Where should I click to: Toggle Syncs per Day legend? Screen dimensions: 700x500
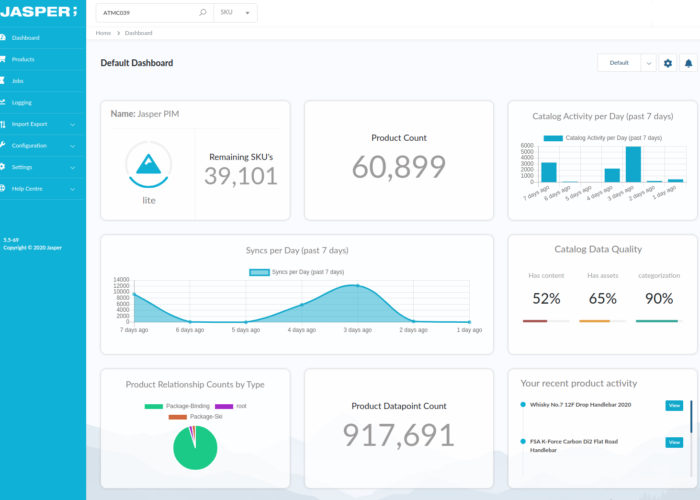[297, 272]
